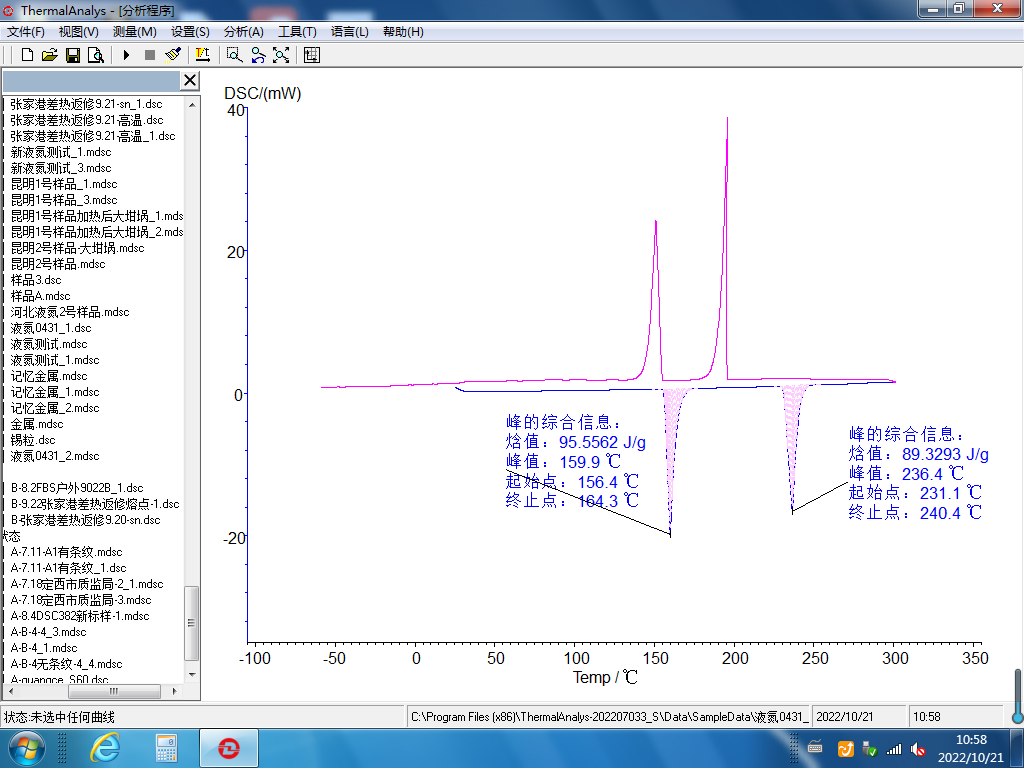
Task: Open the 语言(L) menu
Action: [x=349, y=32]
